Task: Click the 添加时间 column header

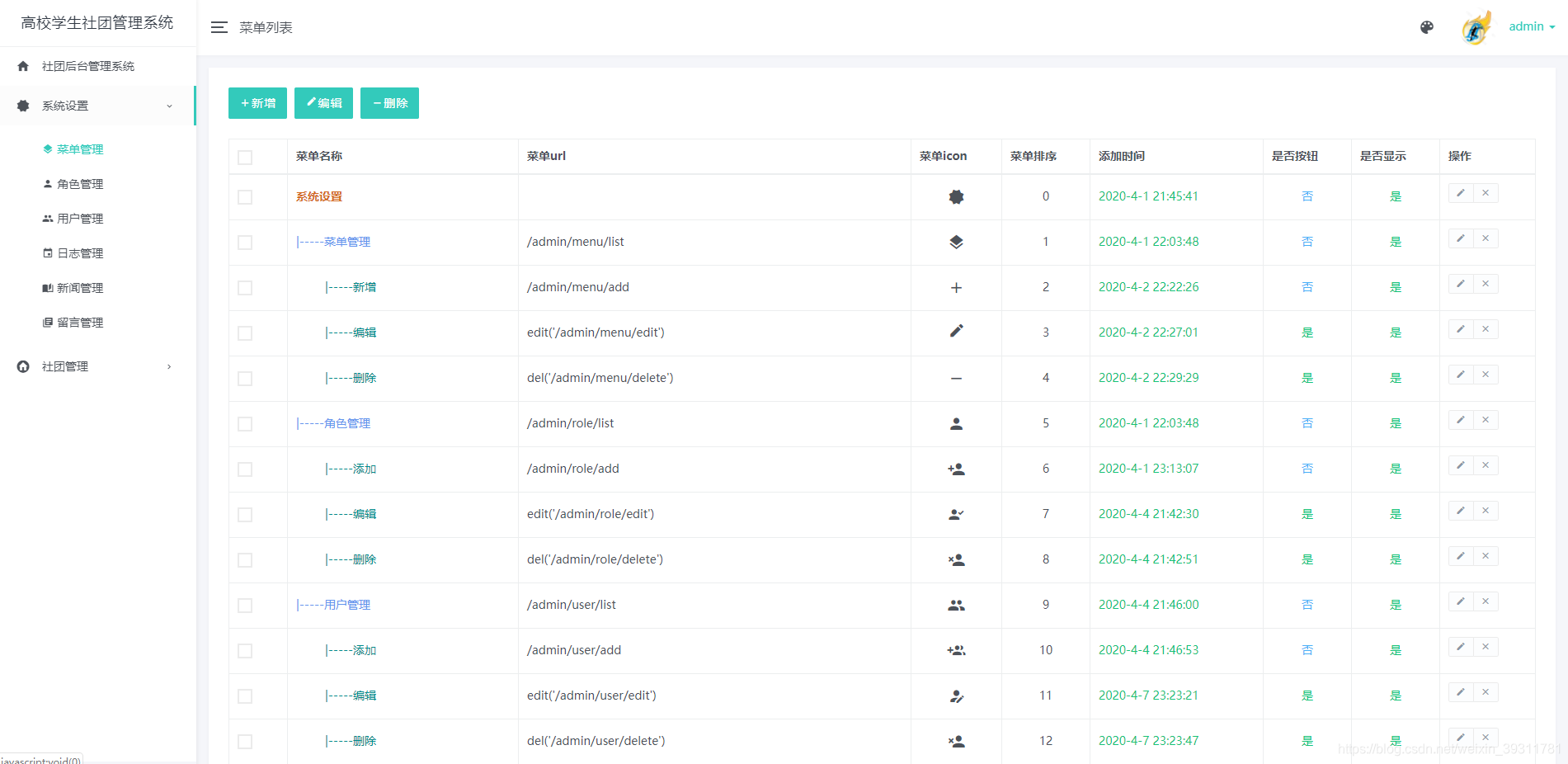Action: [1122, 156]
